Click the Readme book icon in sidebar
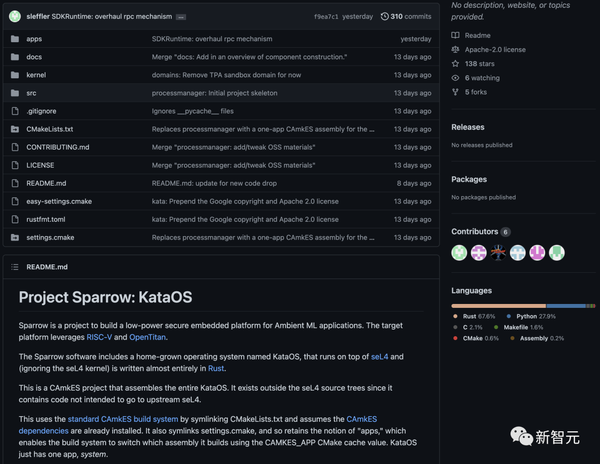Screen dimensions: 600x464 [x=456, y=35]
